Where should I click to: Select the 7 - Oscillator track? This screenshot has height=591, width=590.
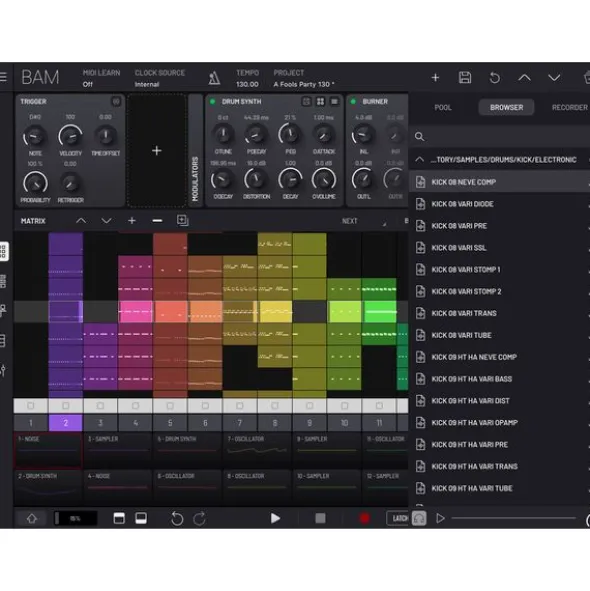(257, 450)
